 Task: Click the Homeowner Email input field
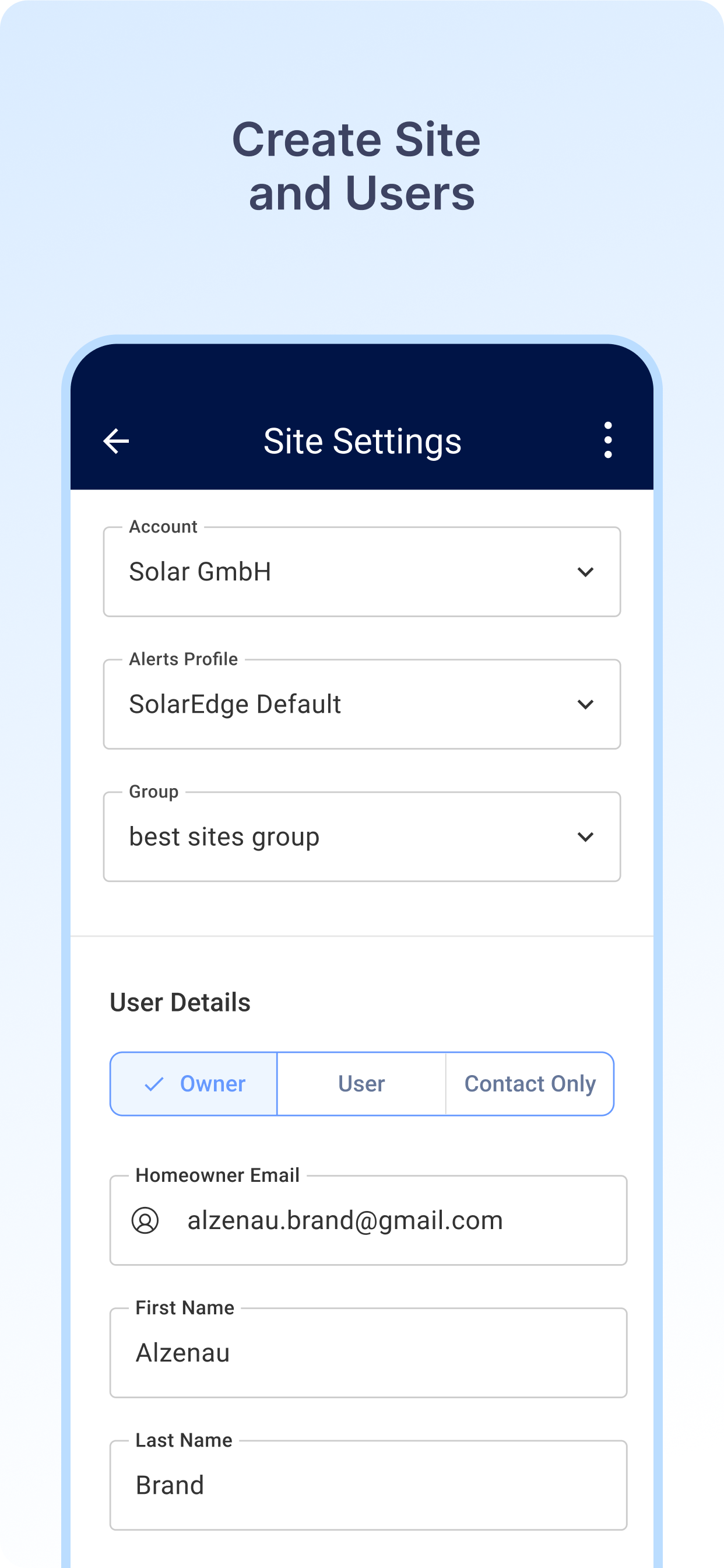coord(368,1220)
